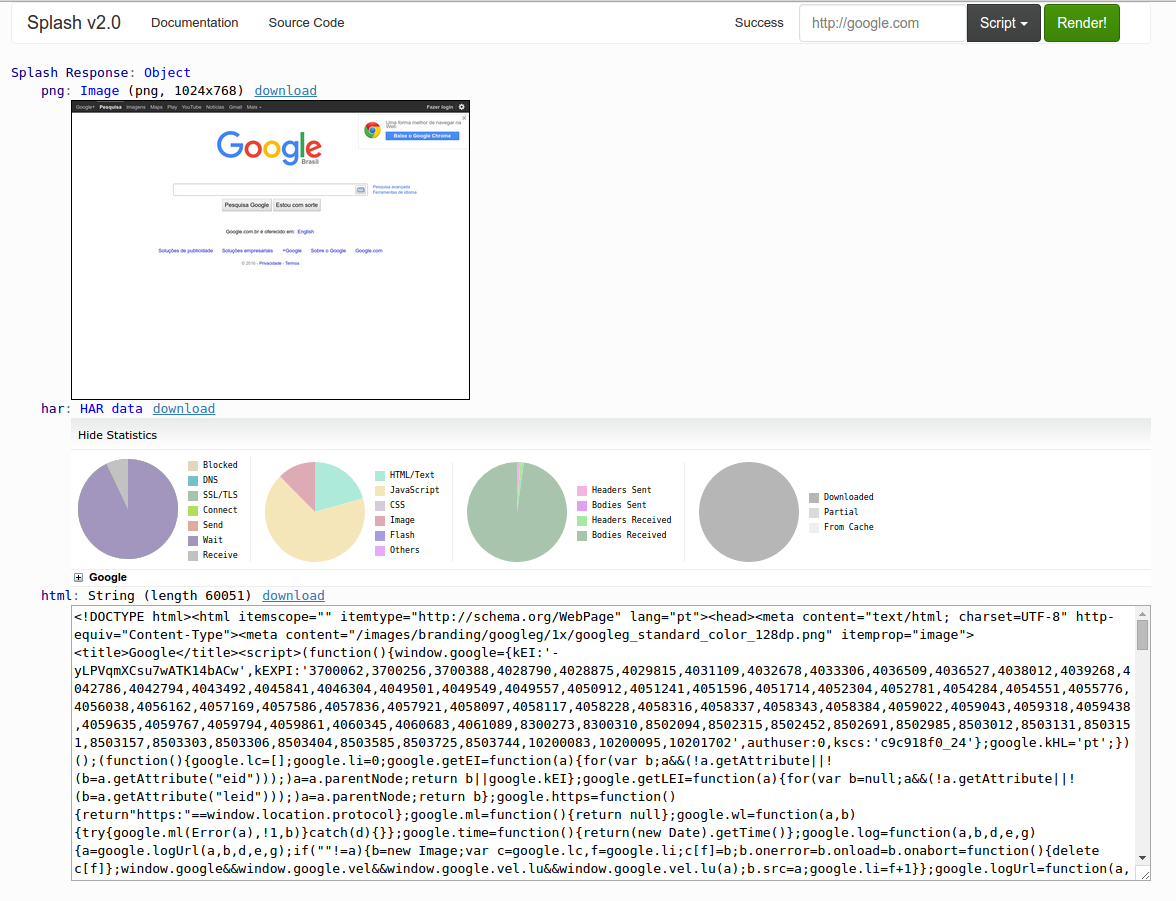Focus the URL input field

click(883, 23)
